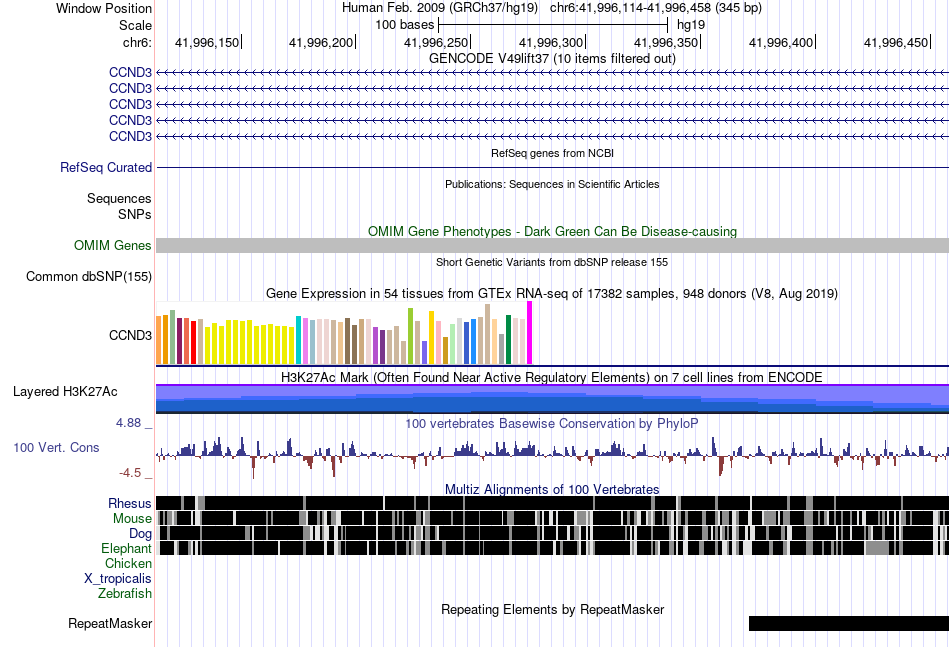Click the Scale track label
The width and height of the screenshot is (950, 647).
click(135, 25)
